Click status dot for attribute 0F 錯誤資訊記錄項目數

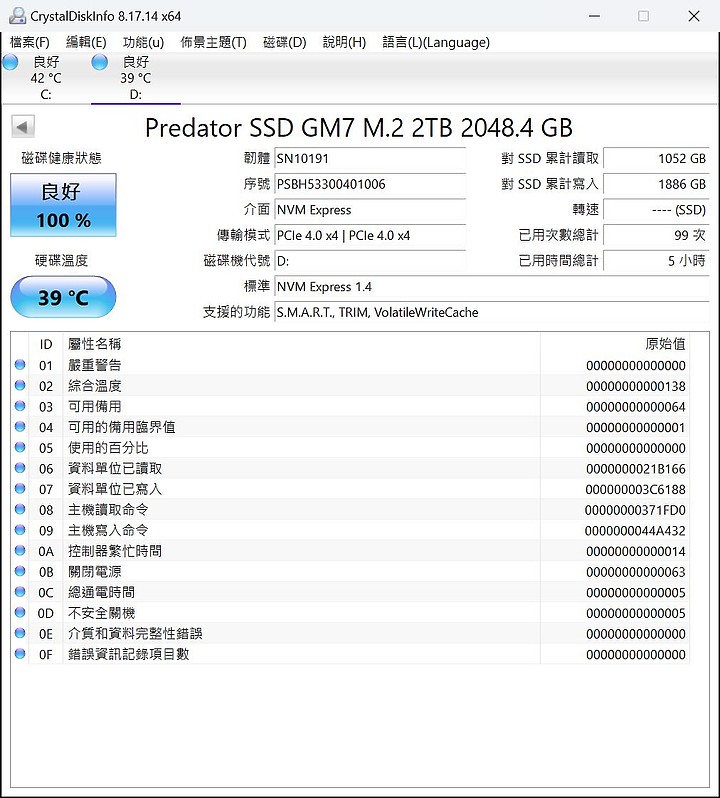pos(20,653)
